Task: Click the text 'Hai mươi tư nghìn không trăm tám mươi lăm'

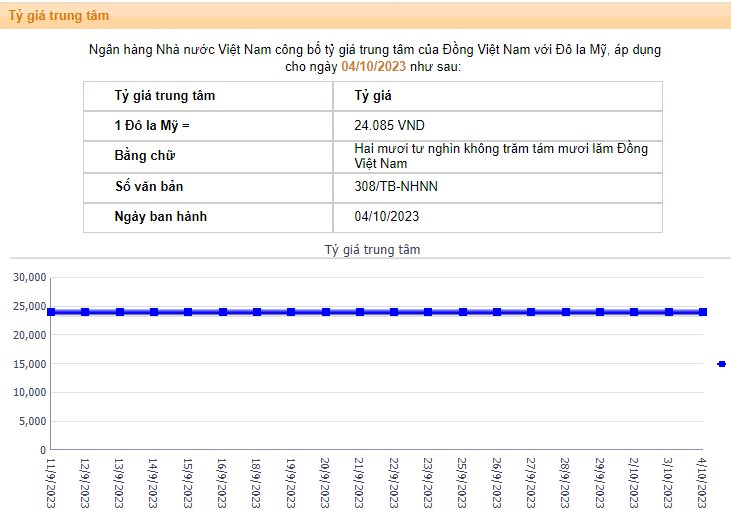Action: pyautogui.click(x=484, y=149)
